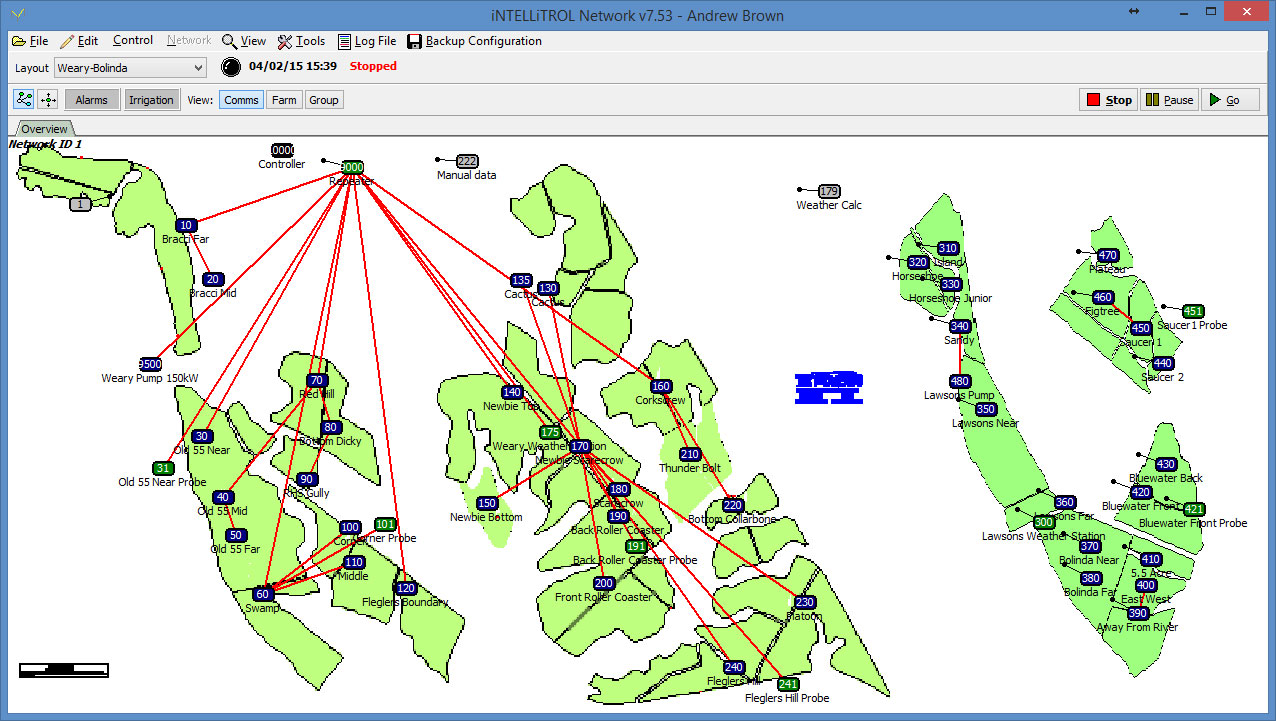Click the clock icon beside the date
Viewport: 1276px width, 721px height.
(x=231, y=67)
